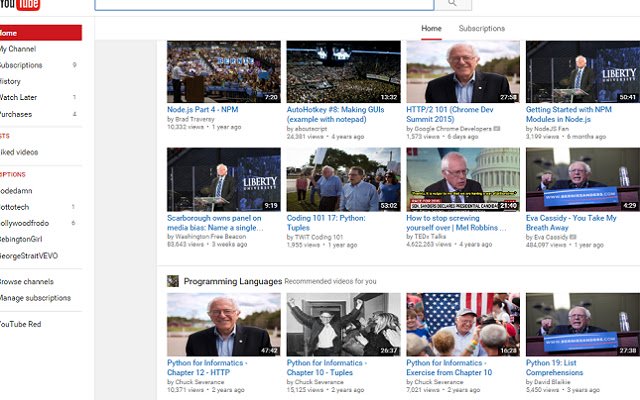Click Python 19: List Comprehensions title

(554, 367)
